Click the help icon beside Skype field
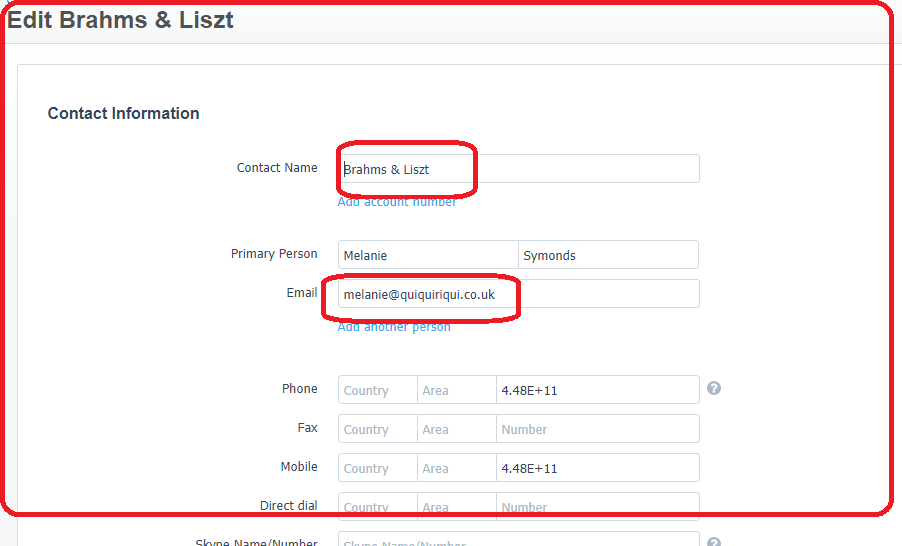The width and height of the screenshot is (902, 546). coord(713,541)
